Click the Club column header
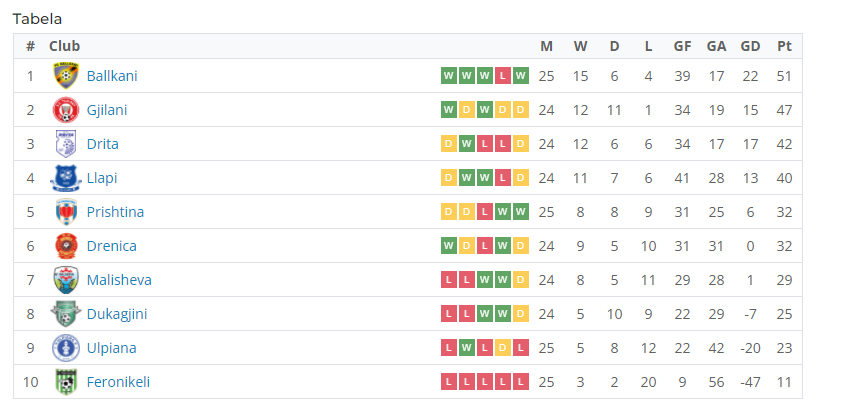This screenshot has height=407, width=849. coord(64,47)
